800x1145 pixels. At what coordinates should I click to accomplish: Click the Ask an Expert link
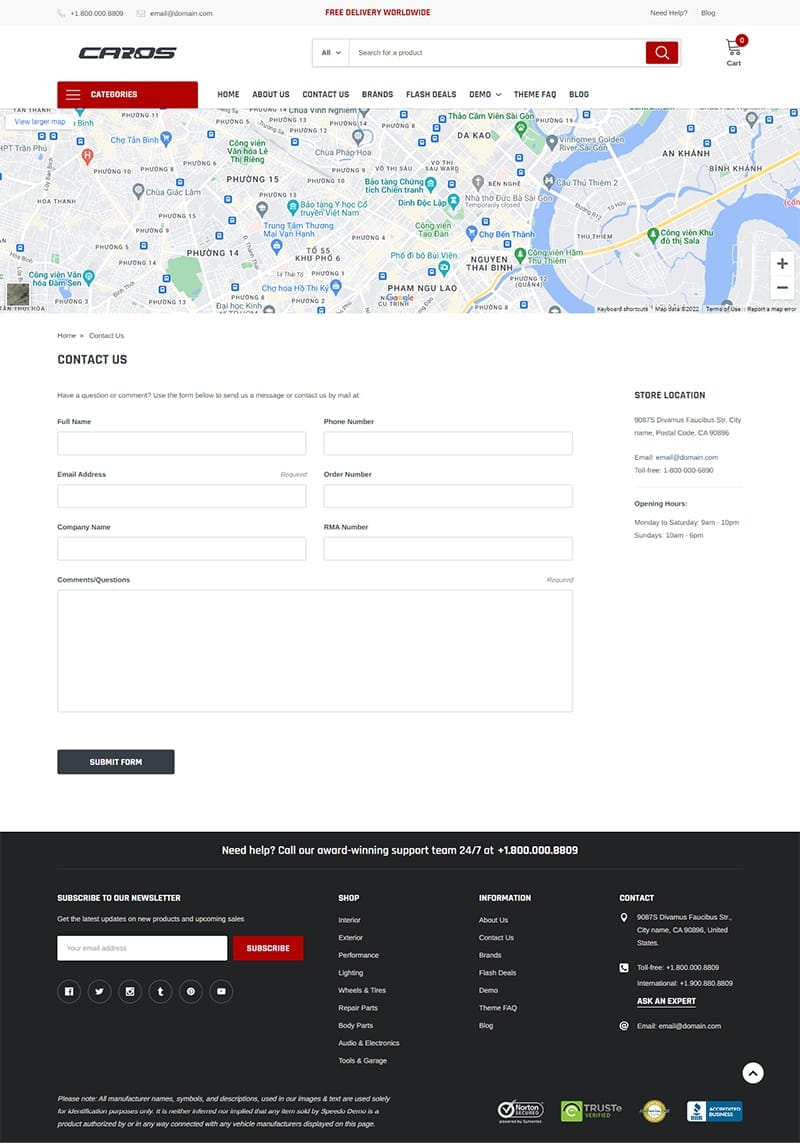tap(666, 1001)
